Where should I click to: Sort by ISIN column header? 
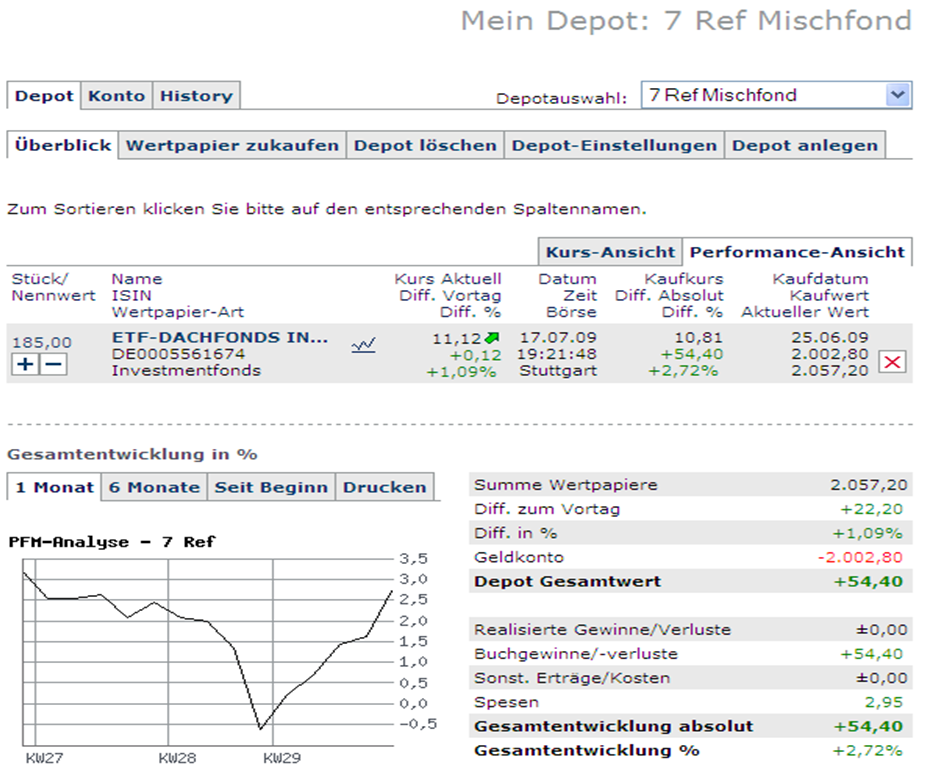pos(131,296)
